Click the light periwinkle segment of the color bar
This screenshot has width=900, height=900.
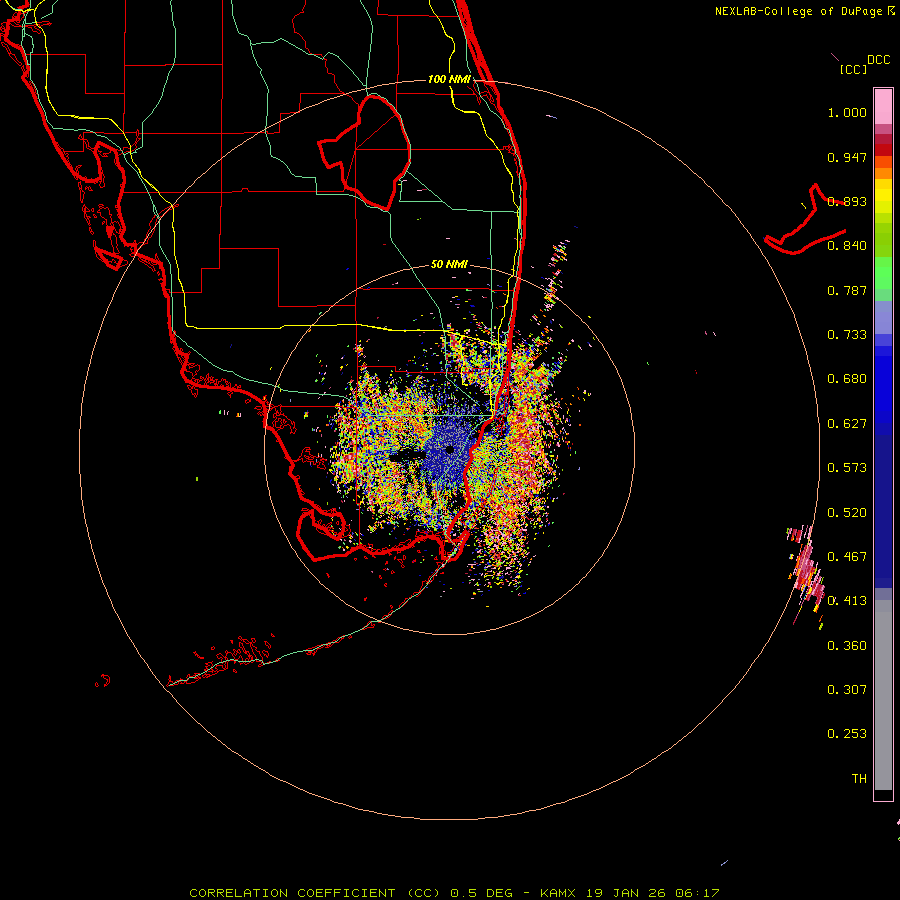[x=883, y=317]
